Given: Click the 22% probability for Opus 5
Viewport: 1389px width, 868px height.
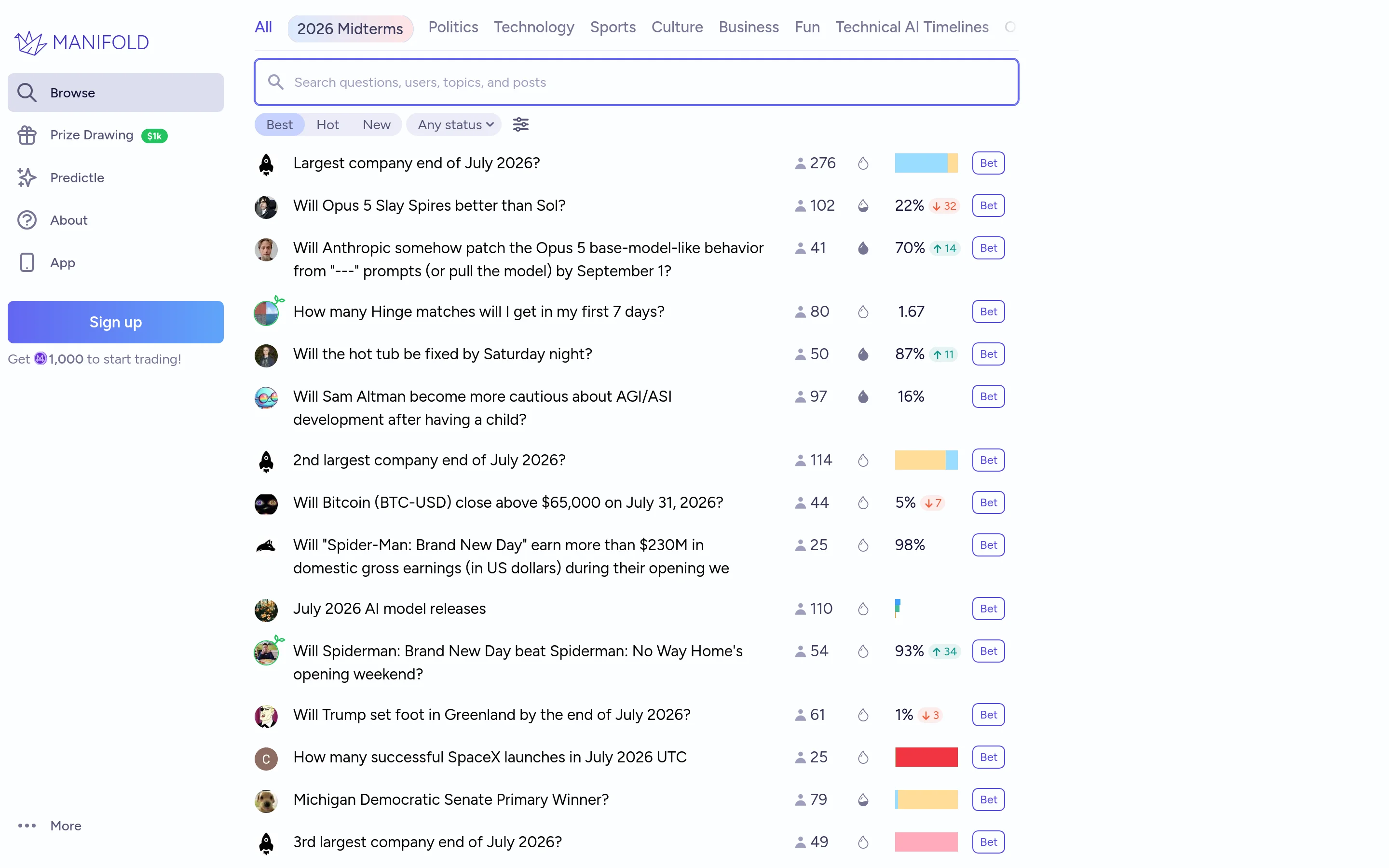Looking at the screenshot, I should tap(909, 205).
